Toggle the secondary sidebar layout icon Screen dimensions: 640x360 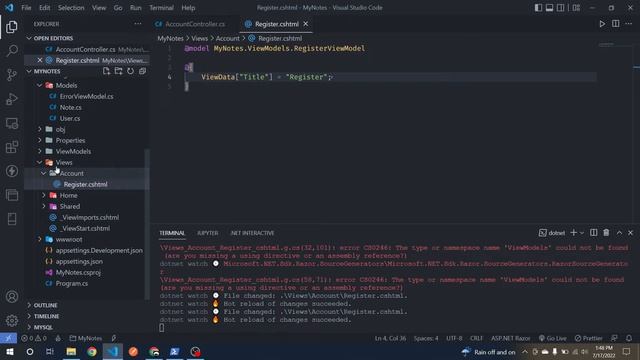pyautogui.click(x=561, y=7)
